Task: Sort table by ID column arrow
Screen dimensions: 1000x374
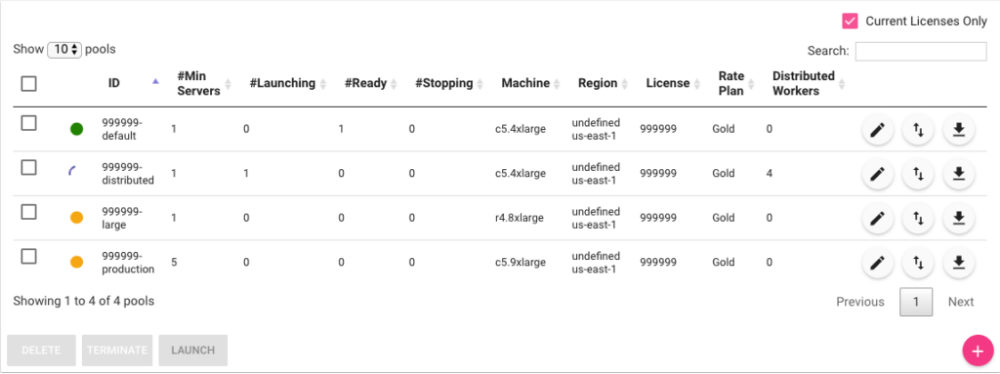Action: point(155,82)
